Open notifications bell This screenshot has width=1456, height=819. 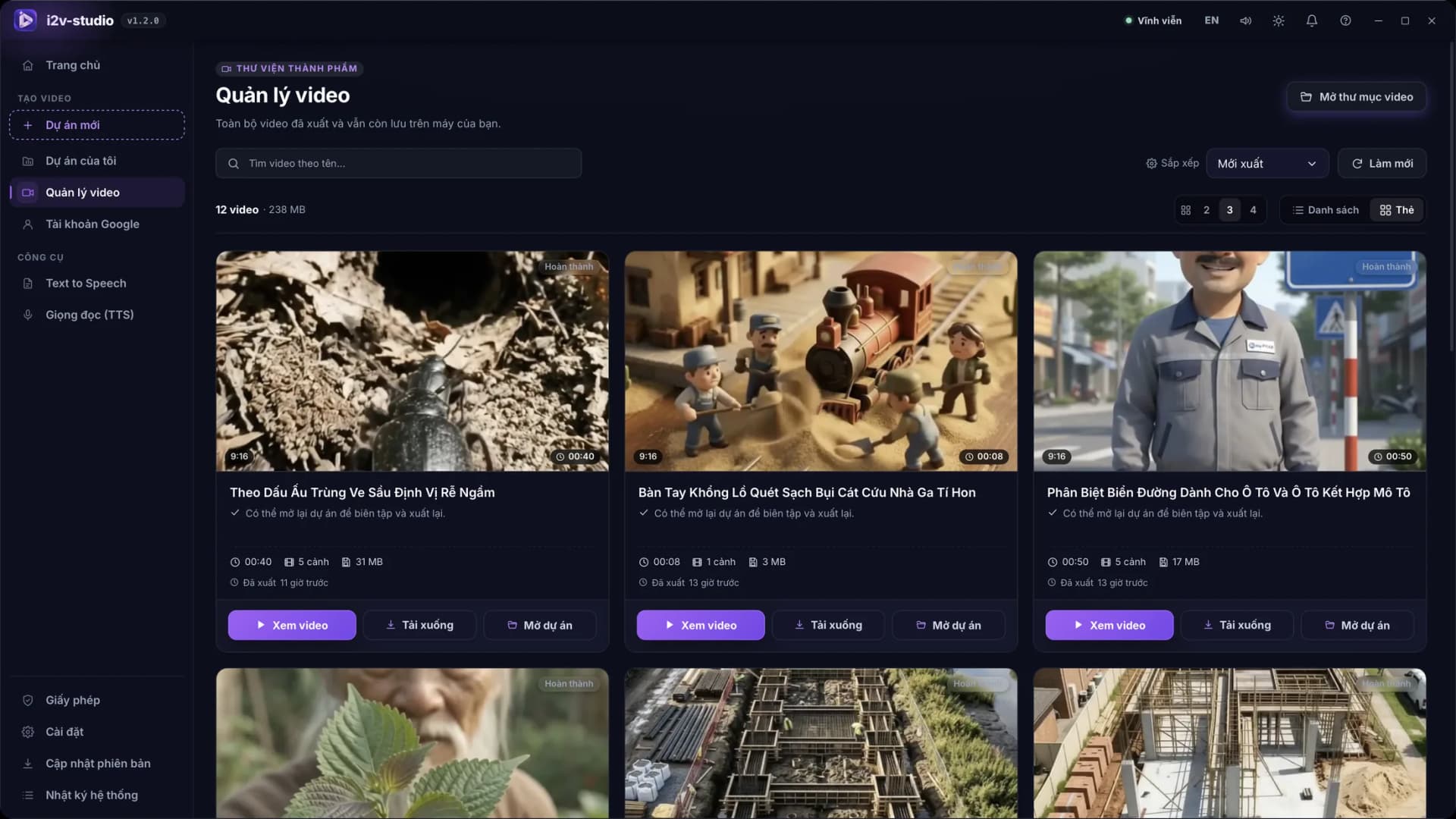click(x=1312, y=20)
